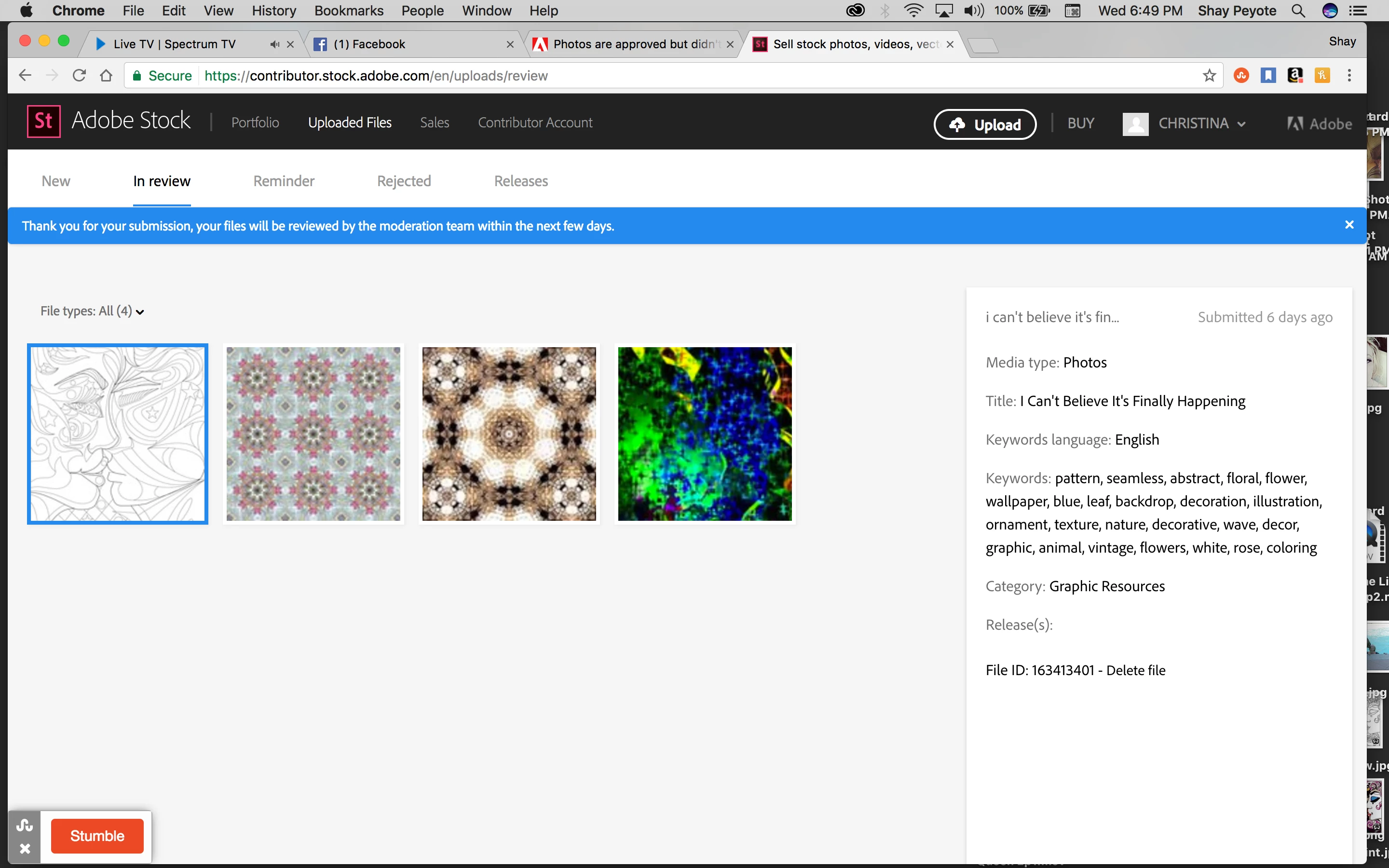Image resolution: width=1389 pixels, height=868 pixels.
Task: Select the brown kaleidoscope pattern thumbnail
Action: click(x=508, y=434)
